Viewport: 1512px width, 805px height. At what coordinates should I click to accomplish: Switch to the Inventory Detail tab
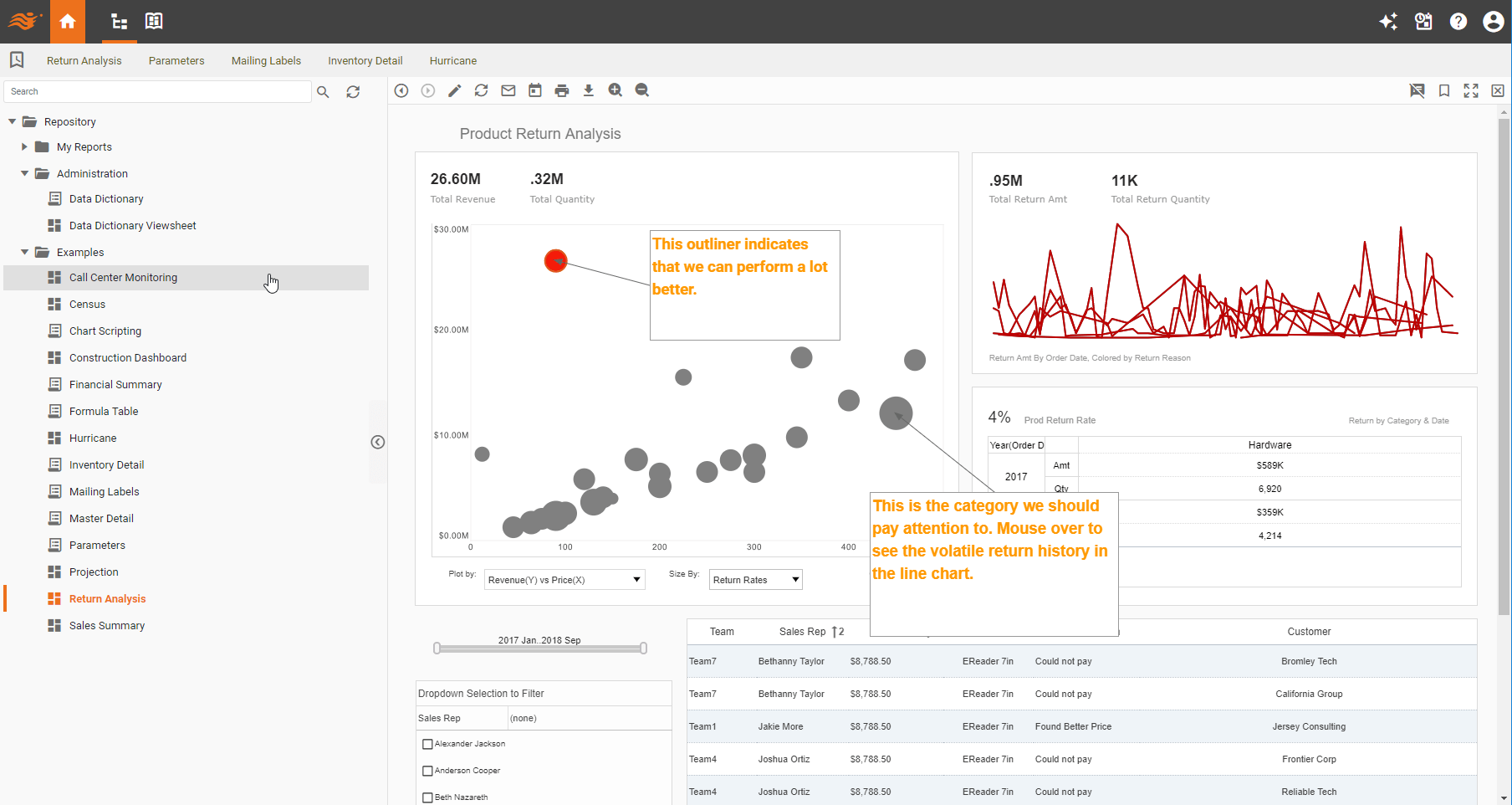[365, 60]
